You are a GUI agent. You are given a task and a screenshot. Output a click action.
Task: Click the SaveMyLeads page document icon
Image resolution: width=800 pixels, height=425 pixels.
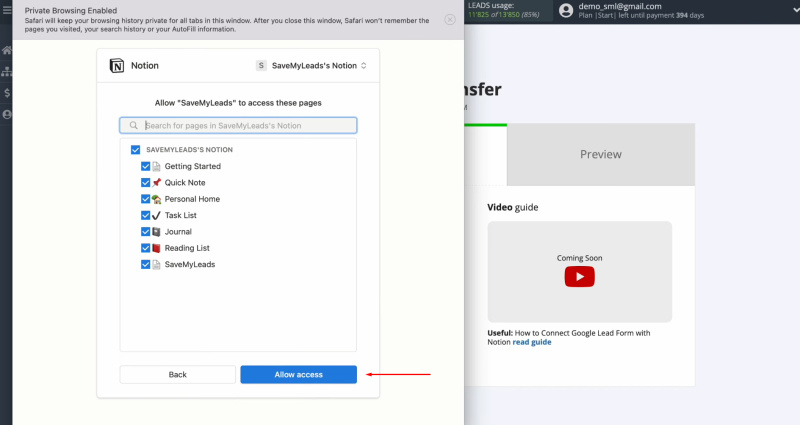tap(156, 264)
